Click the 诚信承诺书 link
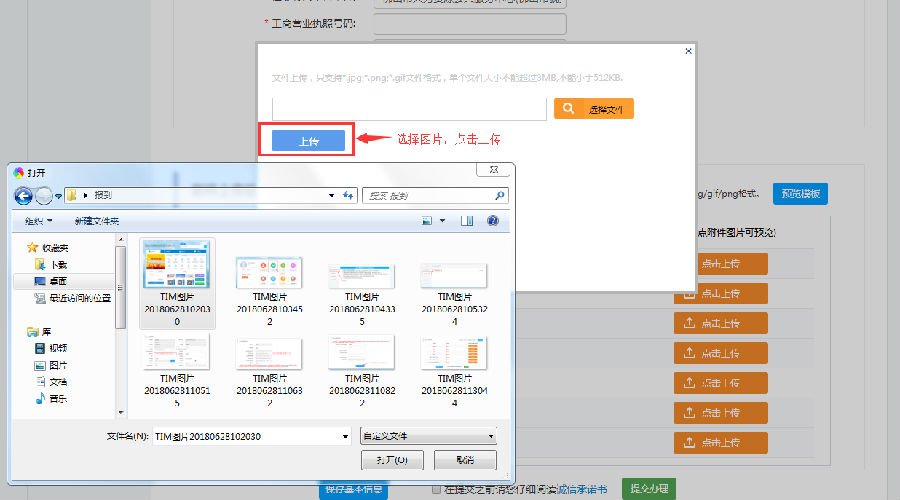900x500 pixels. [583, 489]
